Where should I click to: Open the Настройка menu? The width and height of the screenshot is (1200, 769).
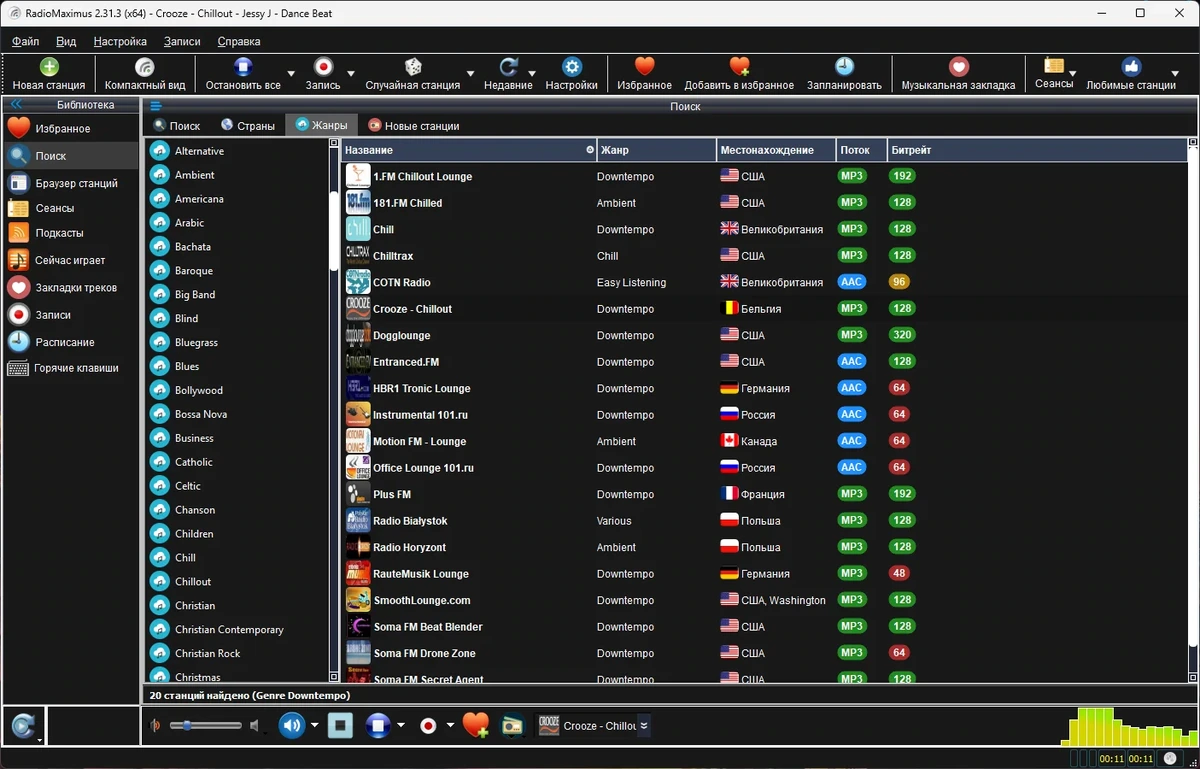coord(120,41)
